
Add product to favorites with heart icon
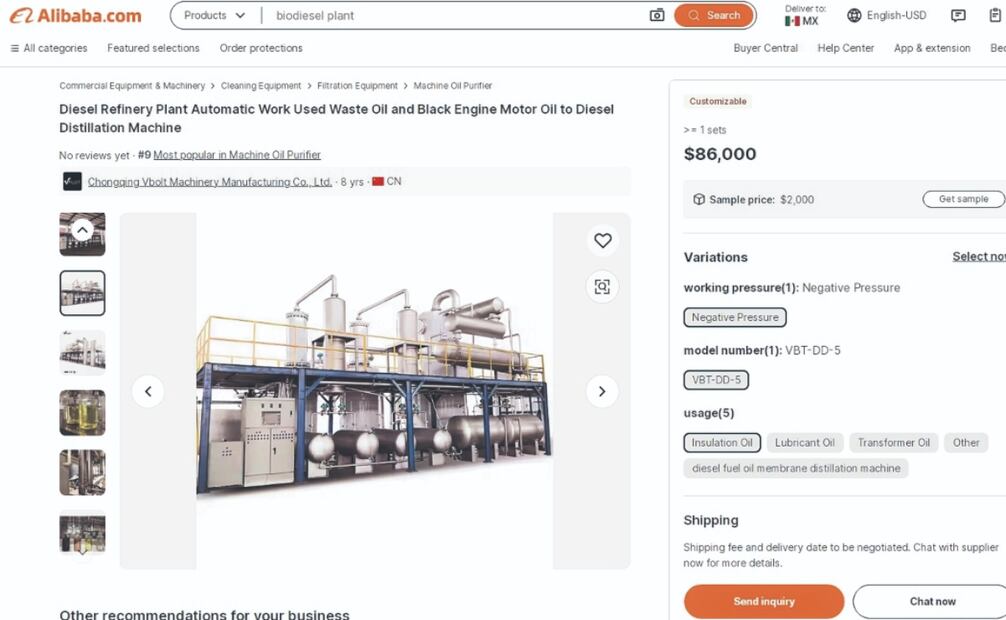602,240
